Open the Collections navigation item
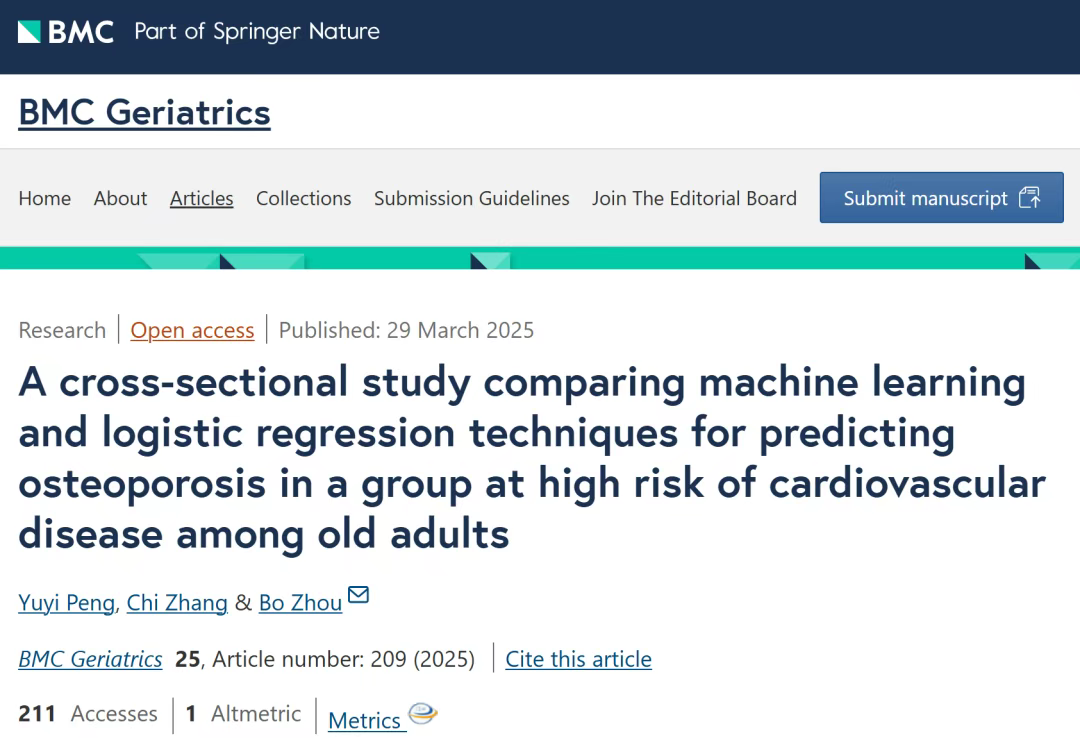Image resolution: width=1080 pixels, height=738 pixels. click(x=304, y=198)
